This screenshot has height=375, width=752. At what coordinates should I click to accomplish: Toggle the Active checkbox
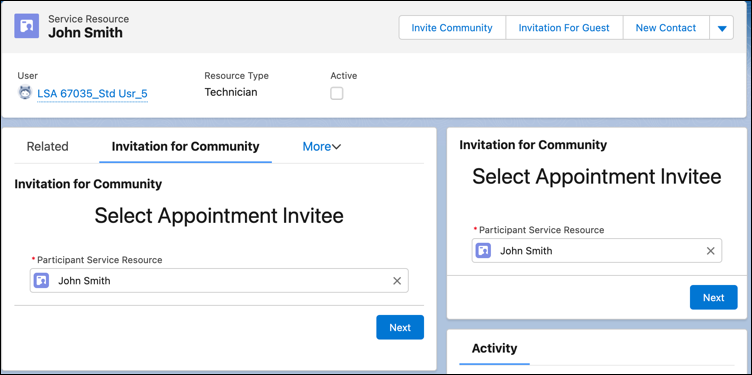(x=337, y=93)
